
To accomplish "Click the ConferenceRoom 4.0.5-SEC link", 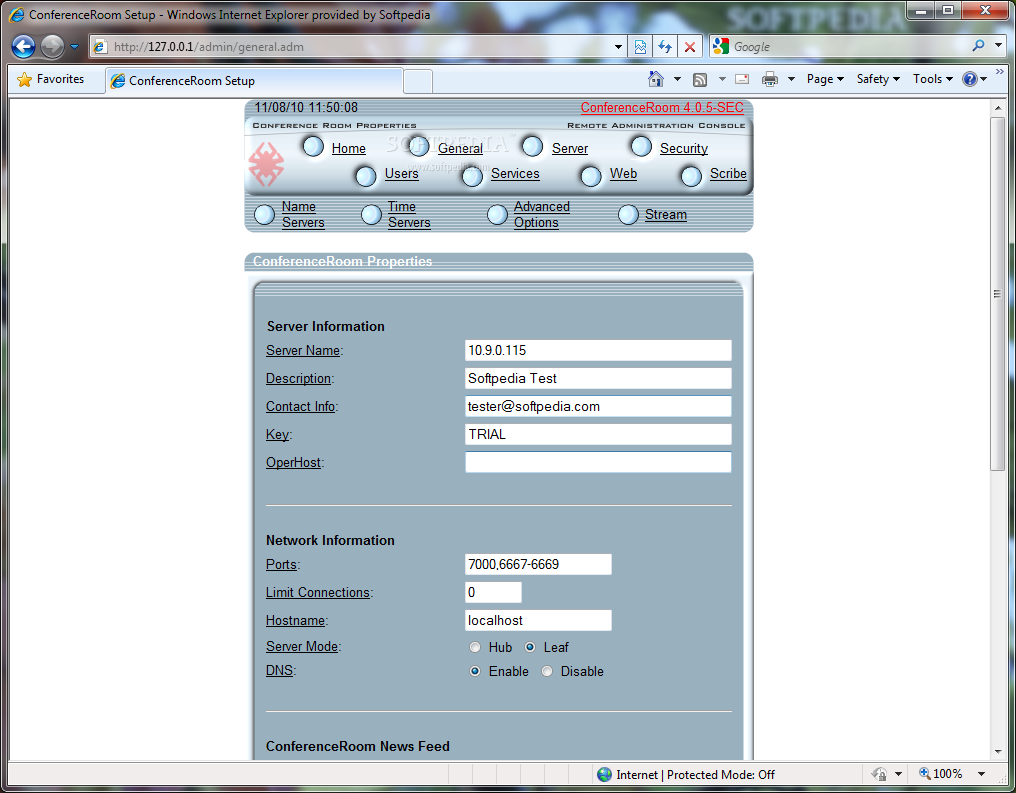I will click(x=662, y=108).
